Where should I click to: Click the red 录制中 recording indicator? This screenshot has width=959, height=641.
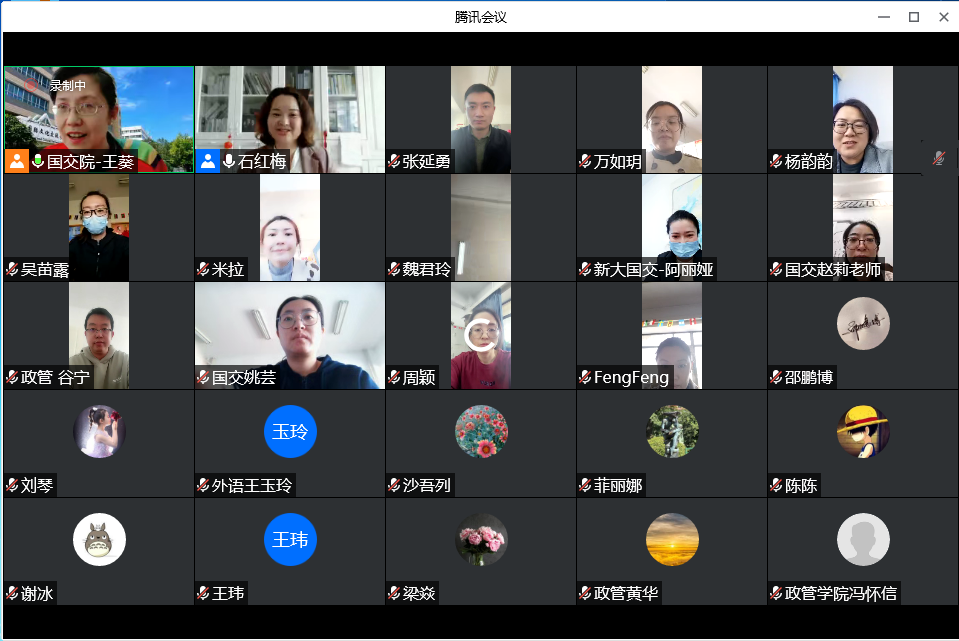56,86
